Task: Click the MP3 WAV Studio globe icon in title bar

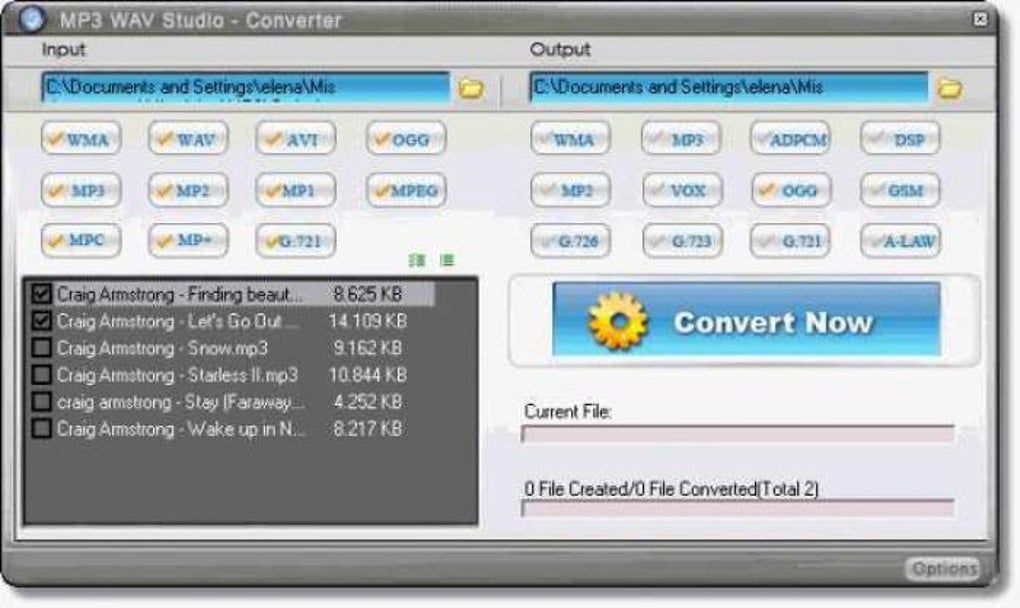Action: pyautogui.click(x=31, y=19)
